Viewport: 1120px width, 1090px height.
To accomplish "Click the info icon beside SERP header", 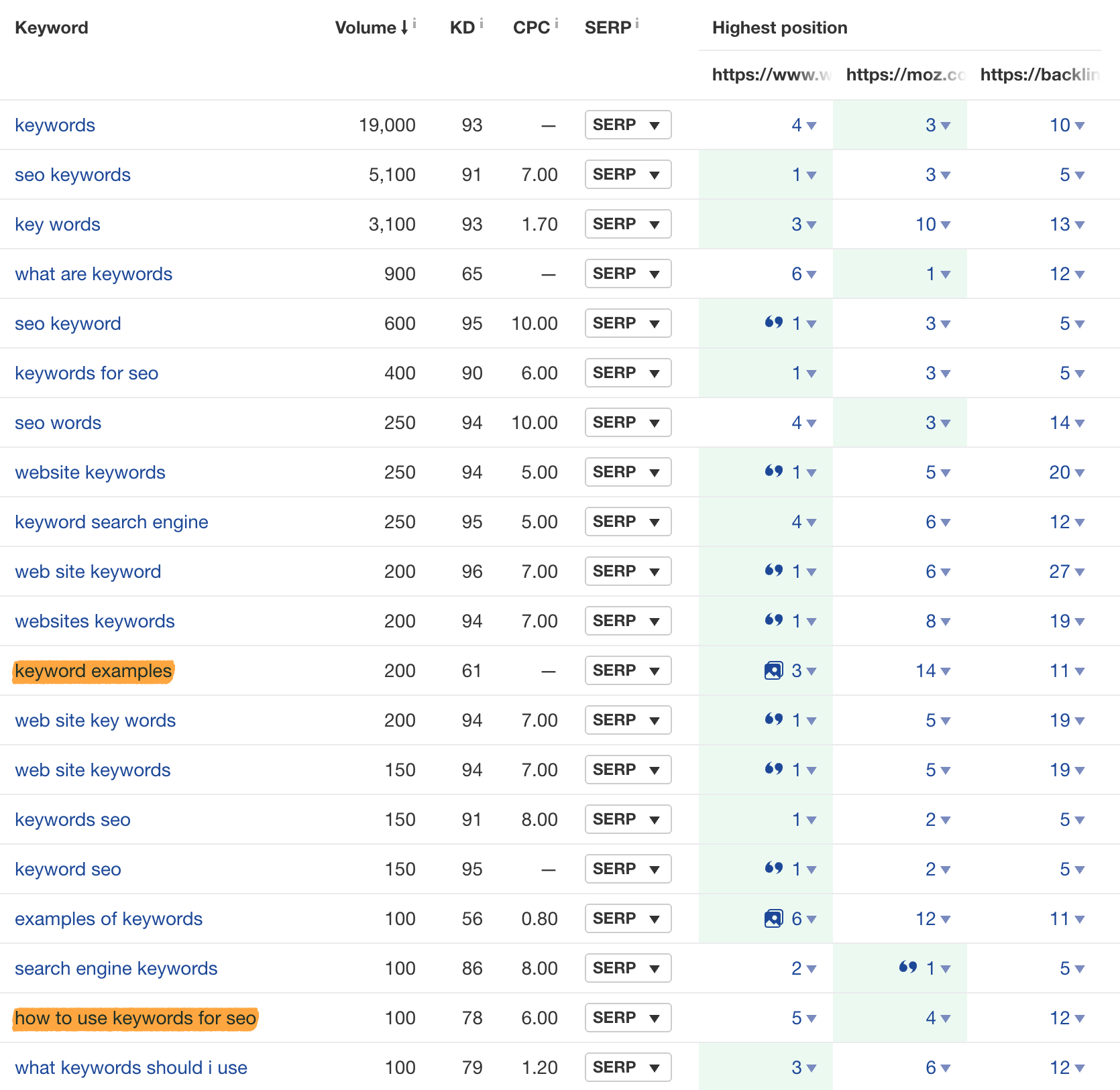I will pos(637,24).
